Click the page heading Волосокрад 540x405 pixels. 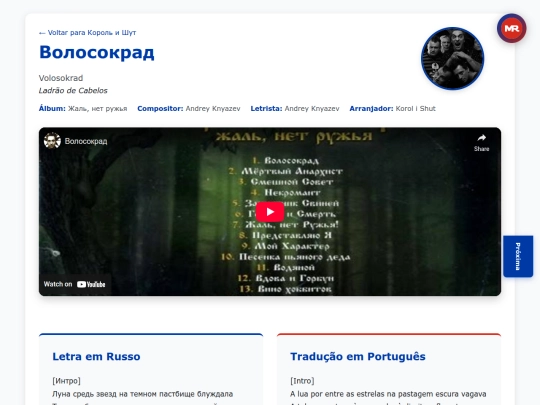(97, 53)
